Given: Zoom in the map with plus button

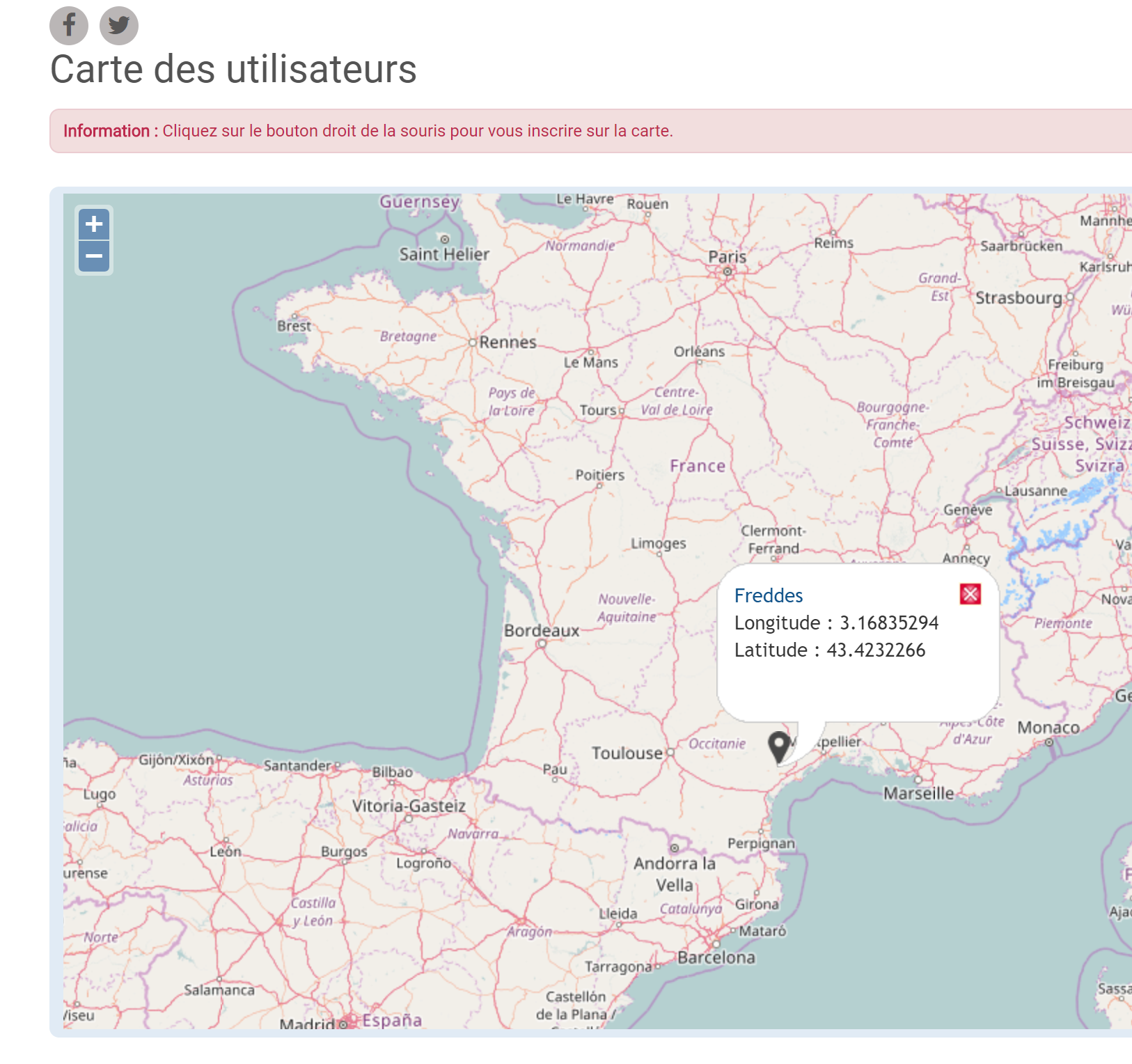Looking at the screenshot, I should point(94,224).
